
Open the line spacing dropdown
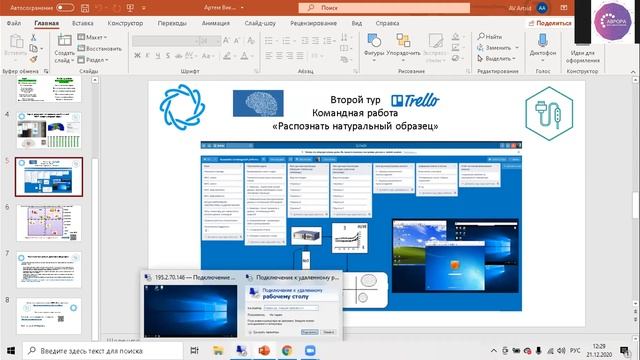(x=329, y=41)
